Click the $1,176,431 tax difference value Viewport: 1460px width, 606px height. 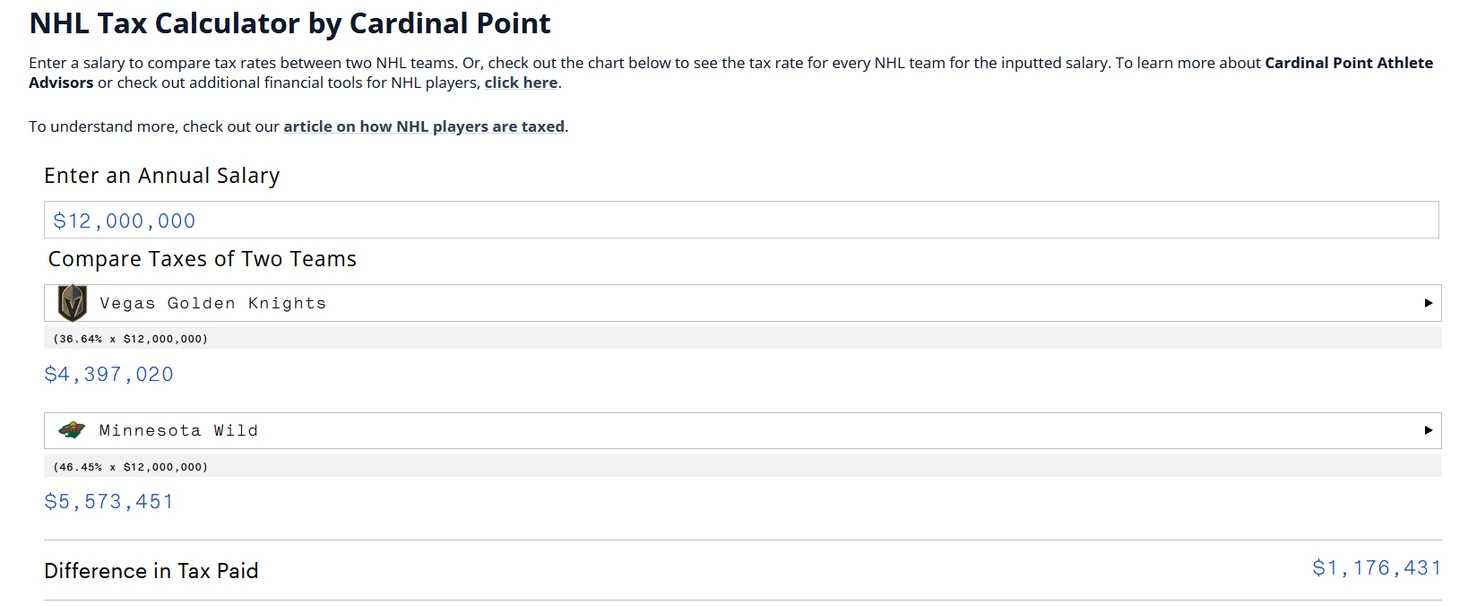[1376, 568]
